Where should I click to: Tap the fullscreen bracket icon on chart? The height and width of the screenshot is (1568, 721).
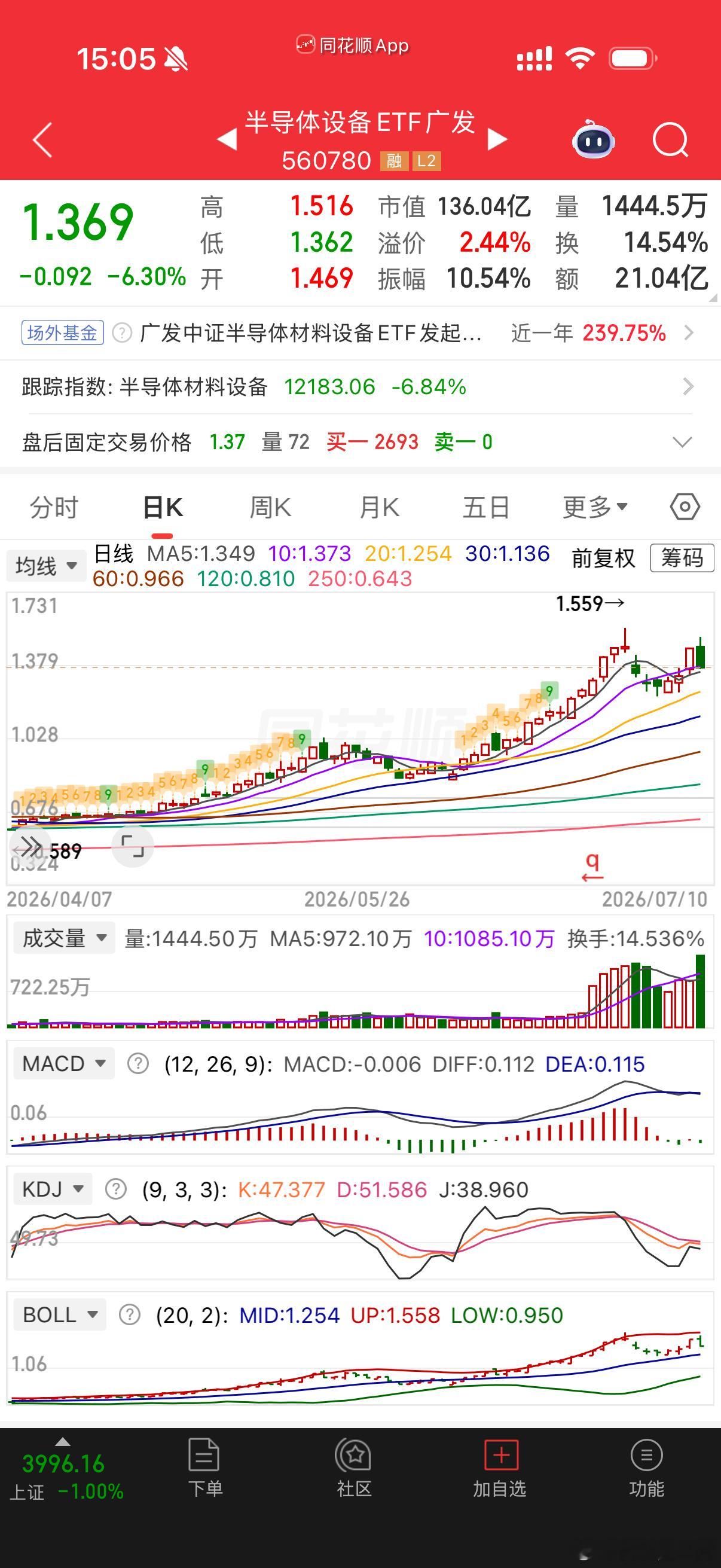point(133,846)
